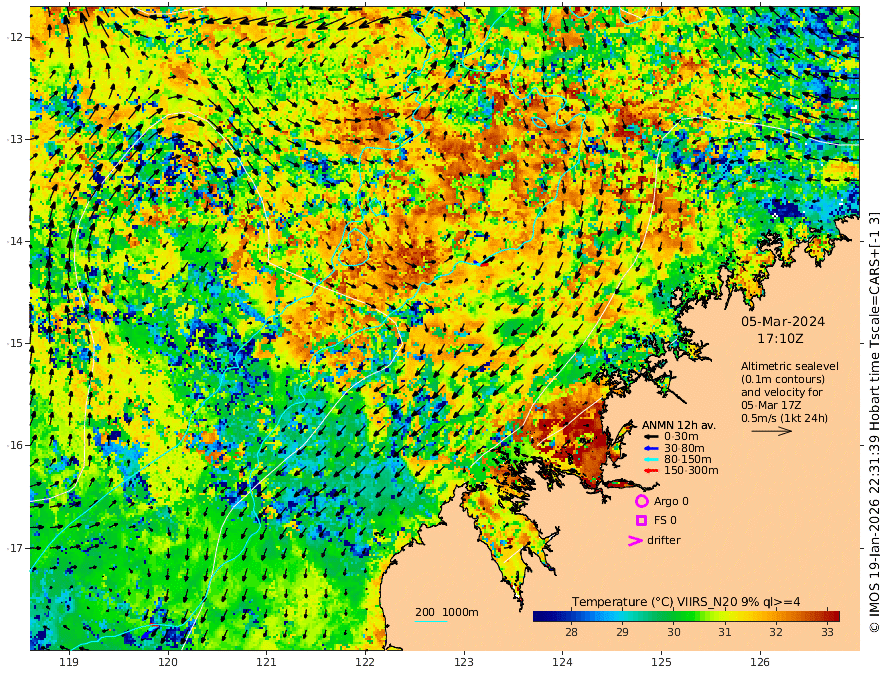Click the time text 17:10Z

[x=780, y=339]
